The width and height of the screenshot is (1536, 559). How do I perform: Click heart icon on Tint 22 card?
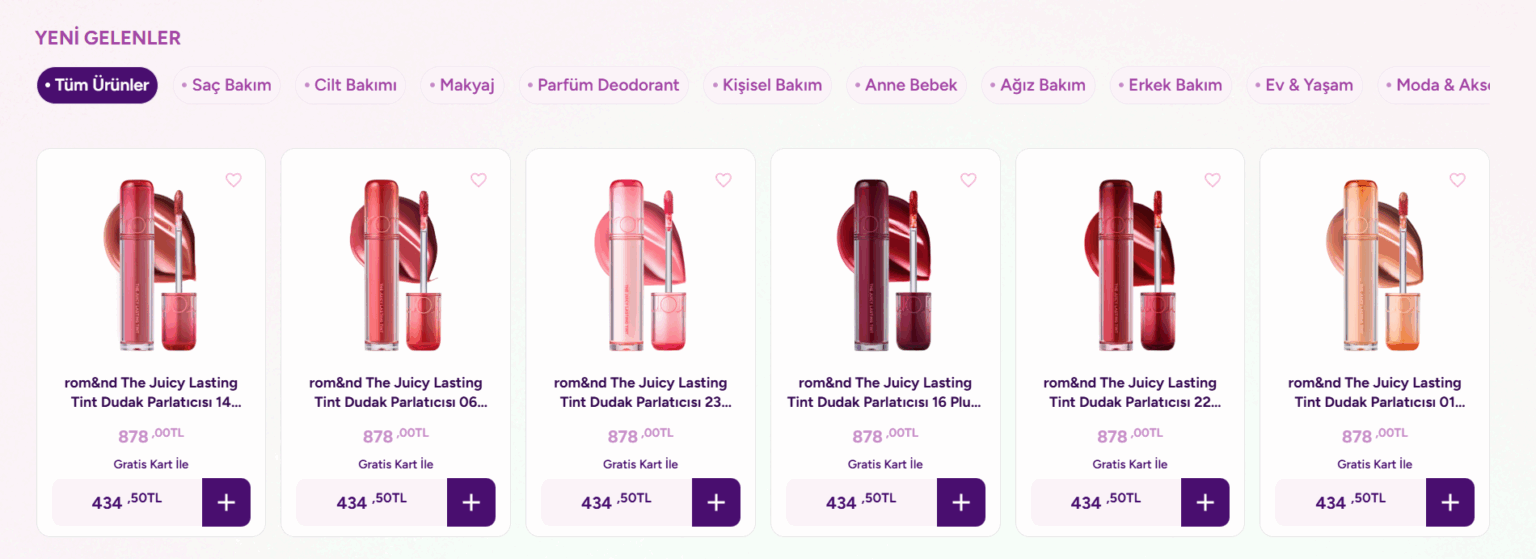(1212, 180)
